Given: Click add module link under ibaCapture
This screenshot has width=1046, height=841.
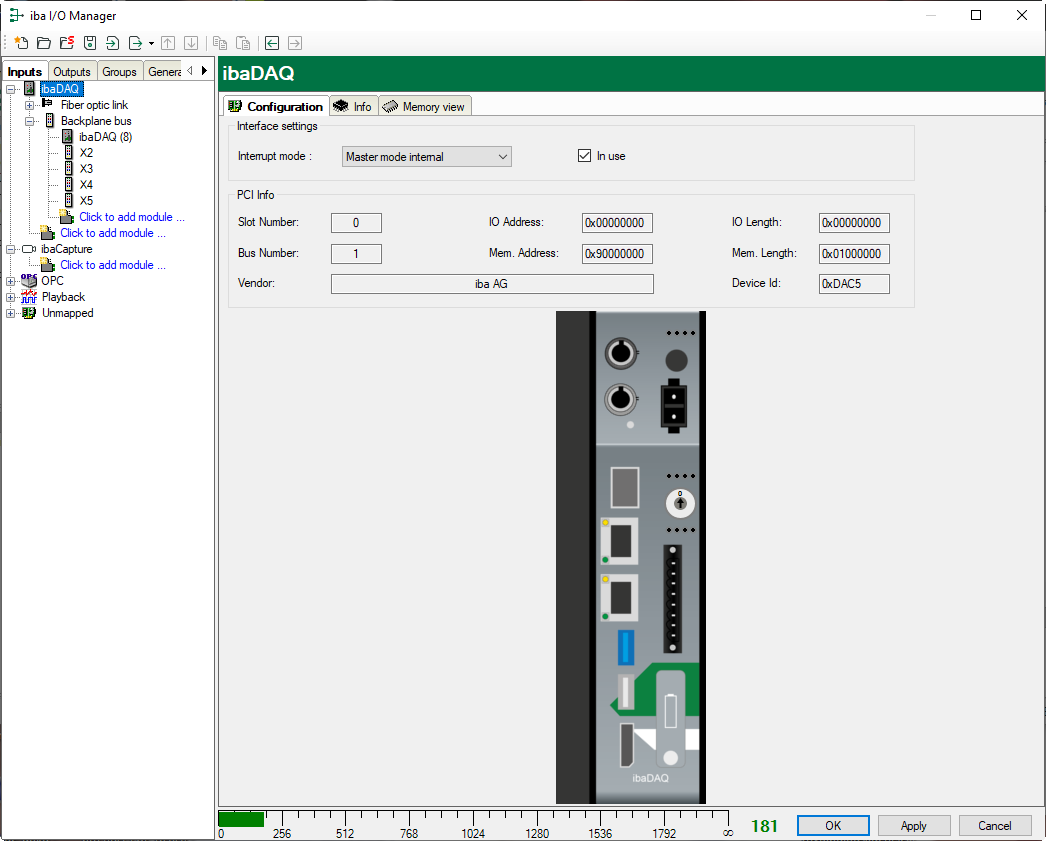Looking at the screenshot, I should pos(113,265).
